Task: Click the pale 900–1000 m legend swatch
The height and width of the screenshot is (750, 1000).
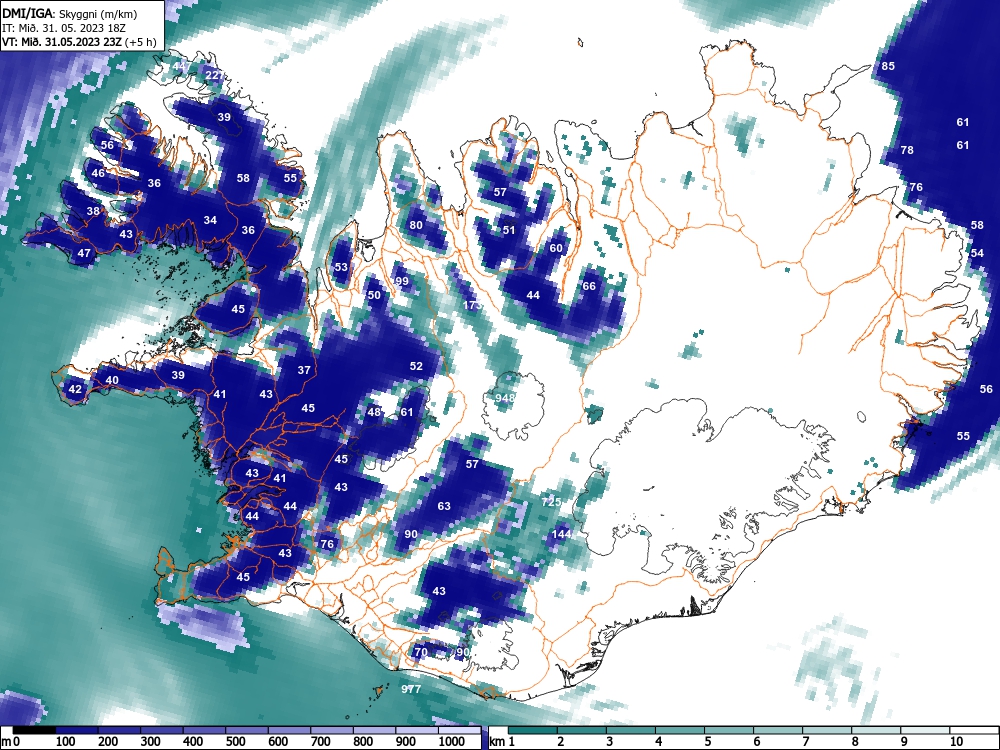Action: pos(417,730)
